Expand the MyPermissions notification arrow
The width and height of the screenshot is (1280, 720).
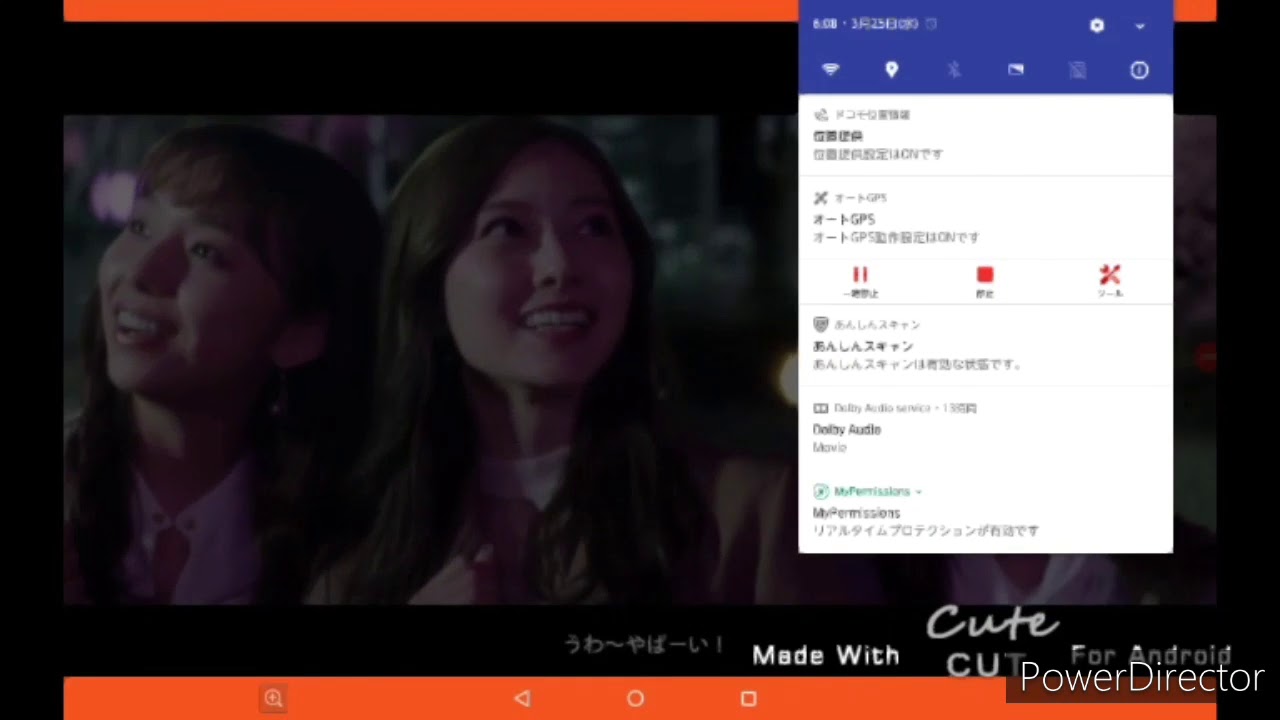[918, 492]
